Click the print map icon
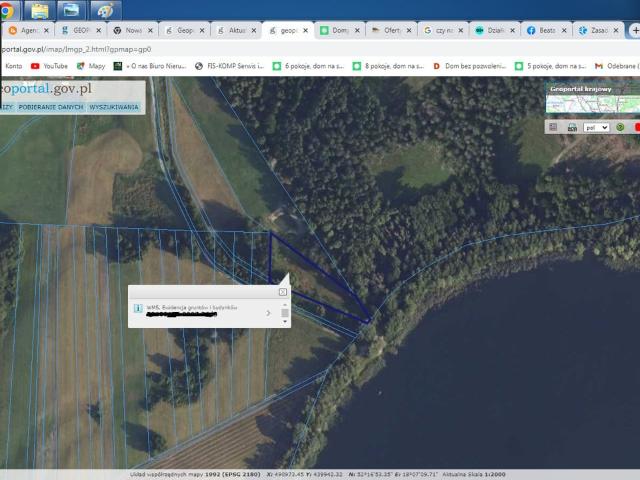640x480 pixels. 572,127
